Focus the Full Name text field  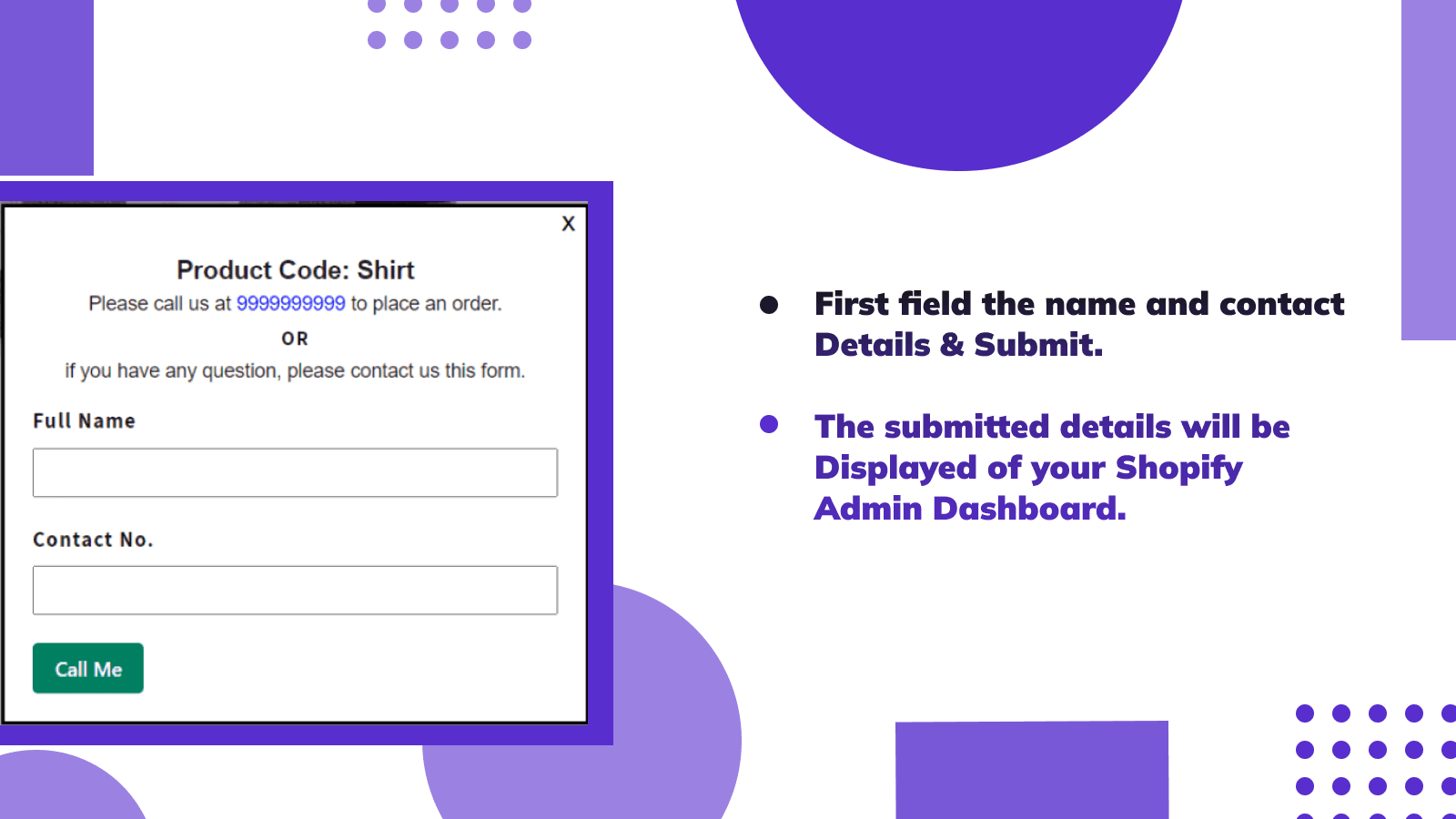tap(295, 472)
